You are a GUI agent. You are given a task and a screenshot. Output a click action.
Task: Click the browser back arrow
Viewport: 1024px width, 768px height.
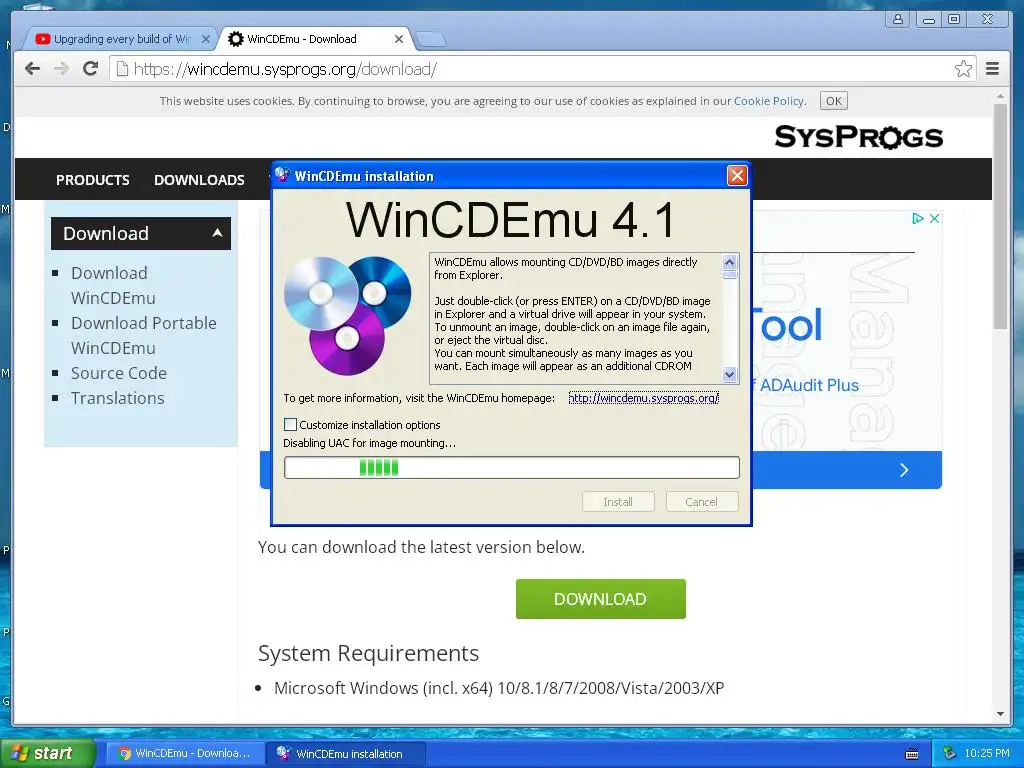(x=32, y=69)
